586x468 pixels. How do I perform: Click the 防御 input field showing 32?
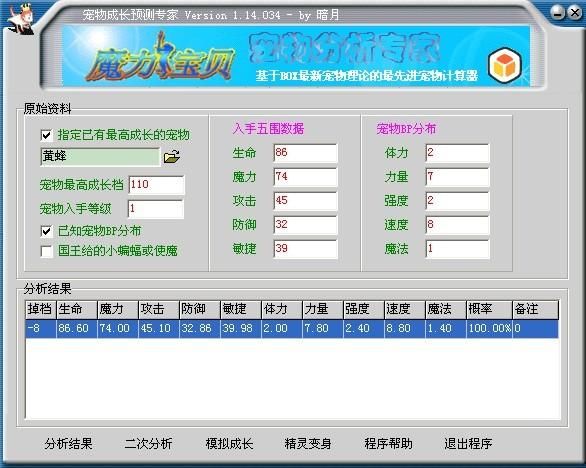pyautogui.click(x=305, y=225)
